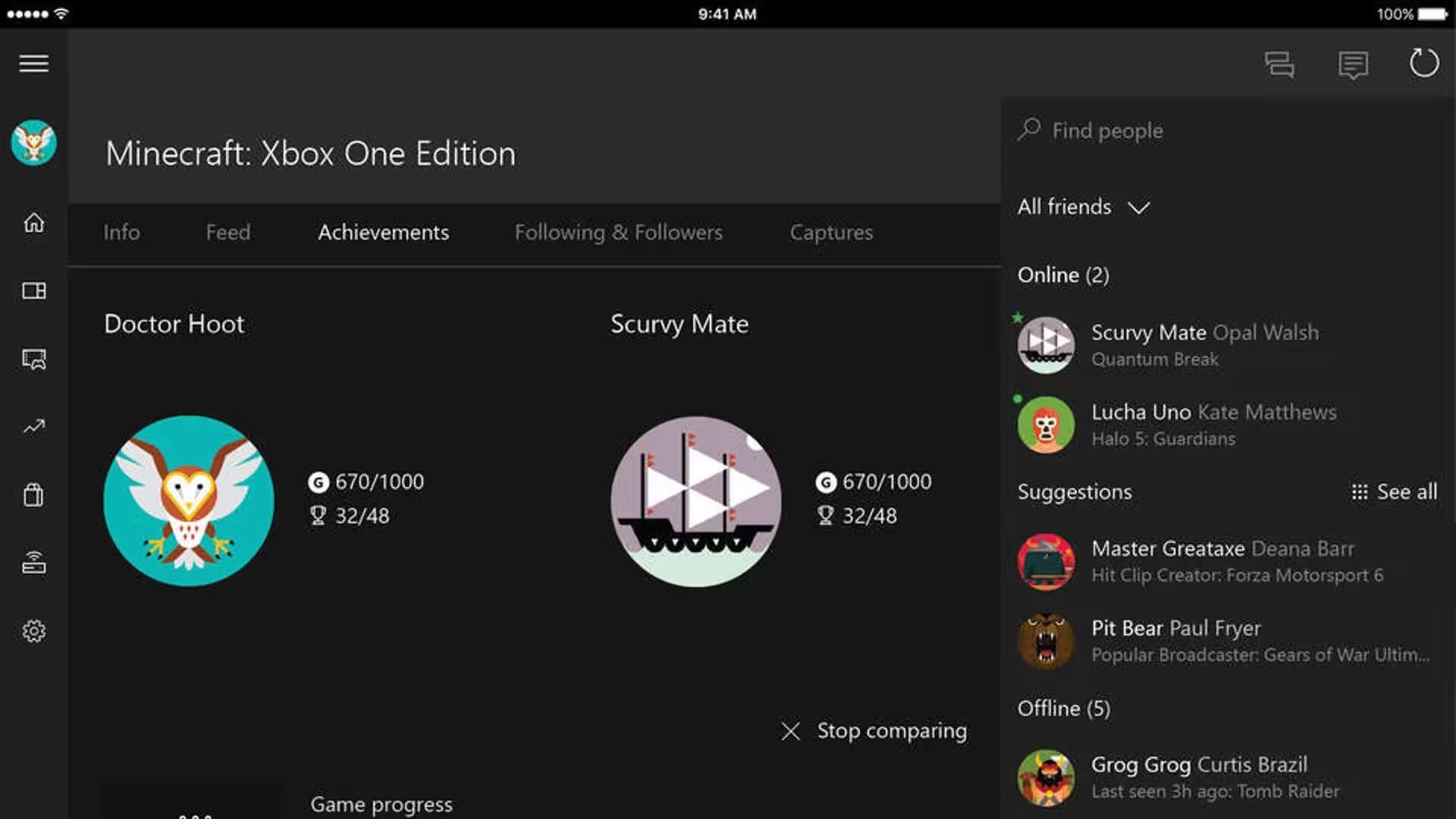
Task: Open Scurvy Mate Opal Walsh in friends list
Action: (1228, 345)
